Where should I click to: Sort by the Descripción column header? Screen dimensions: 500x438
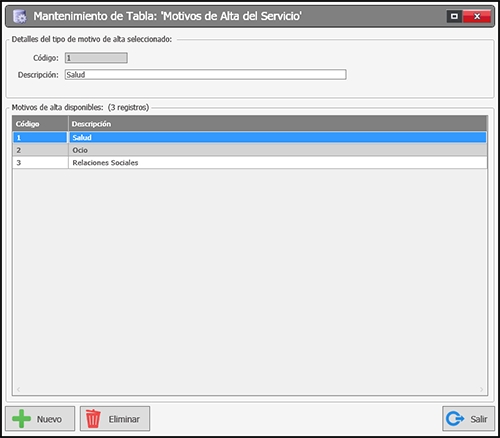pos(278,124)
